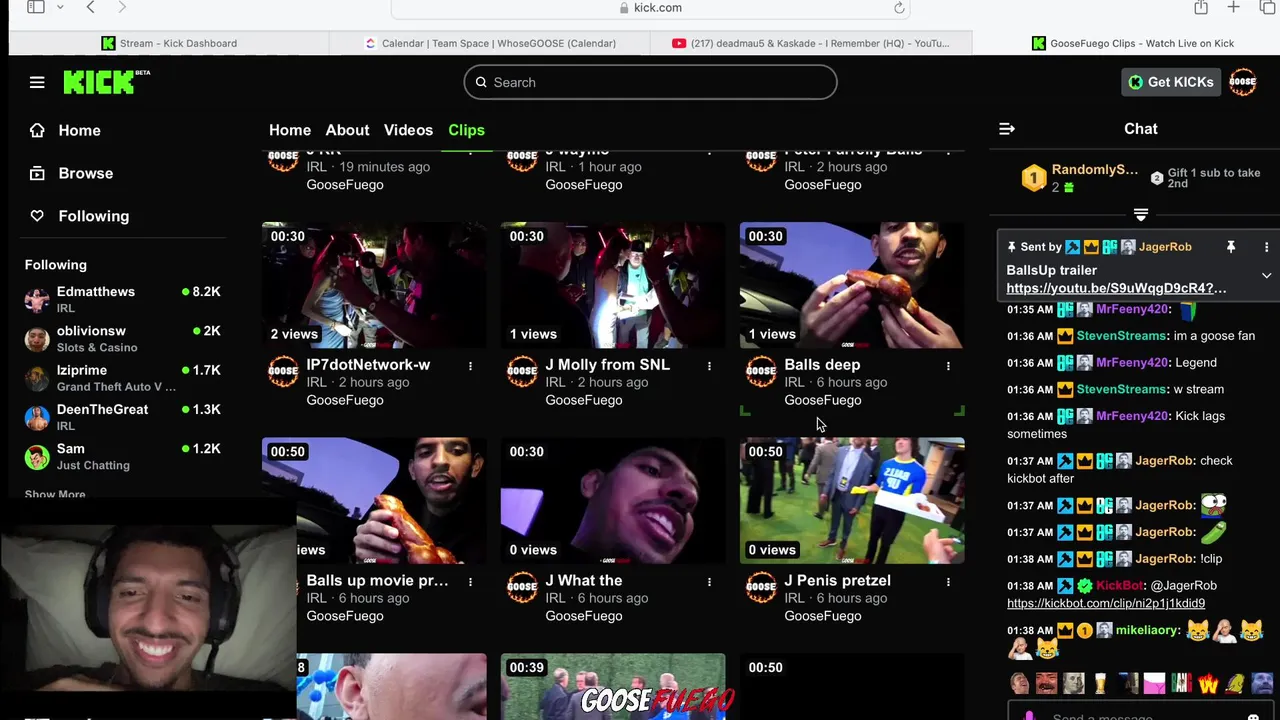Click JagerRob username in pinned message
Screen dimensions: 1280x720
tap(1165, 247)
